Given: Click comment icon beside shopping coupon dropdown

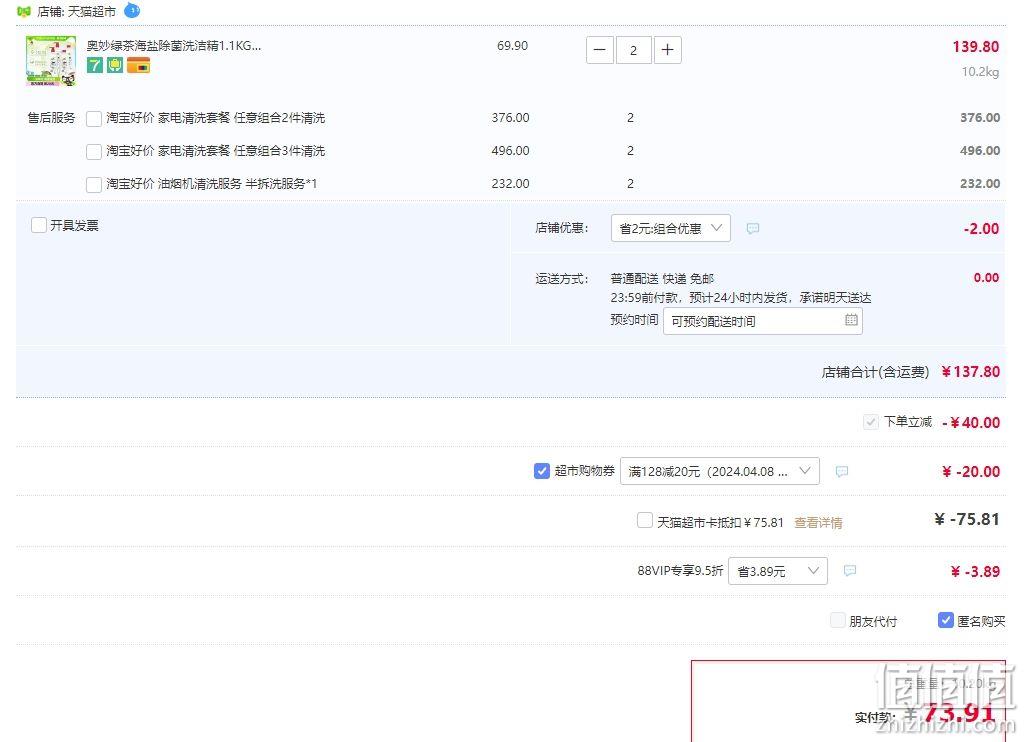Looking at the screenshot, I should 842,471.
